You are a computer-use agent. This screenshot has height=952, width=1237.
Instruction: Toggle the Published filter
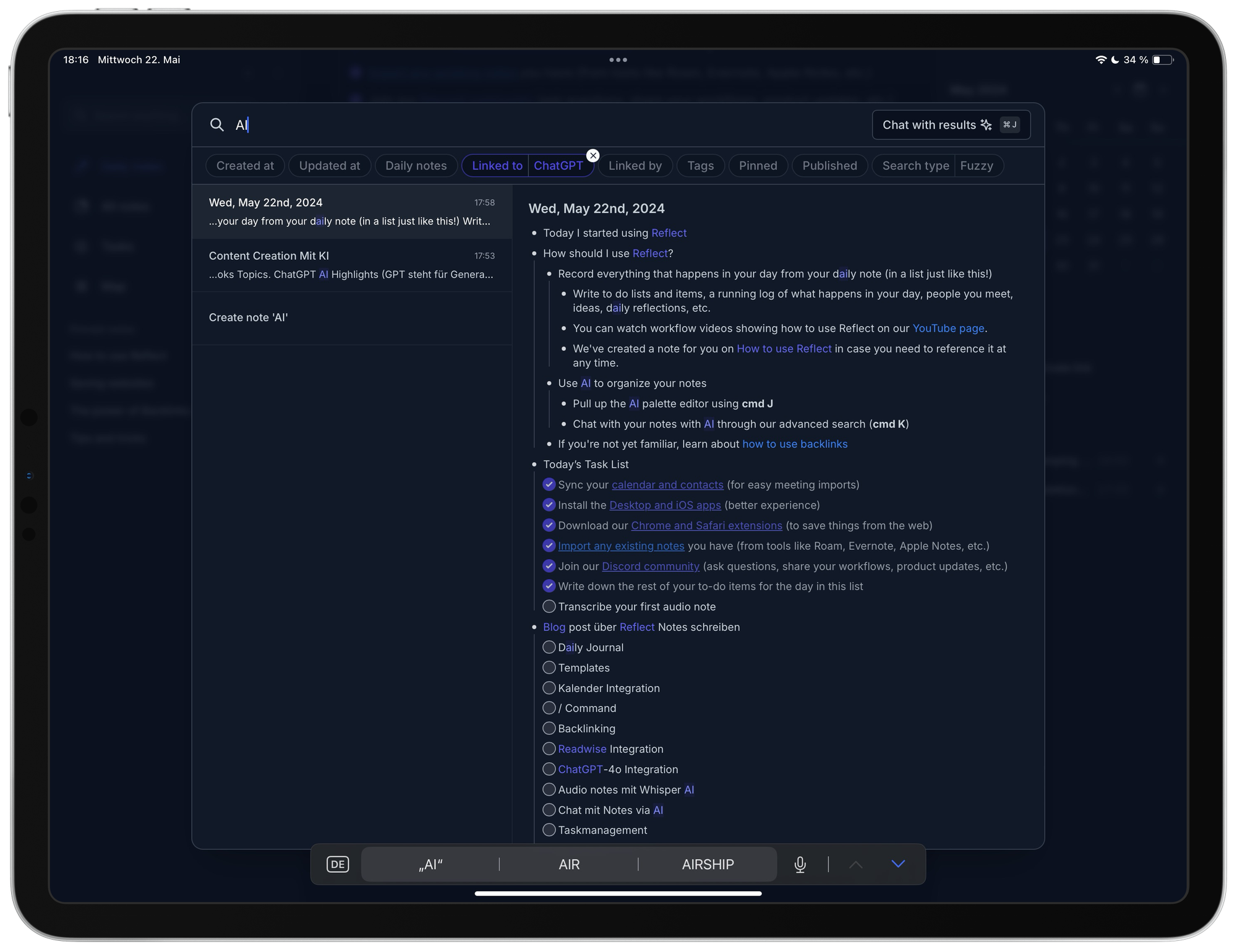[x=829, y=166]
